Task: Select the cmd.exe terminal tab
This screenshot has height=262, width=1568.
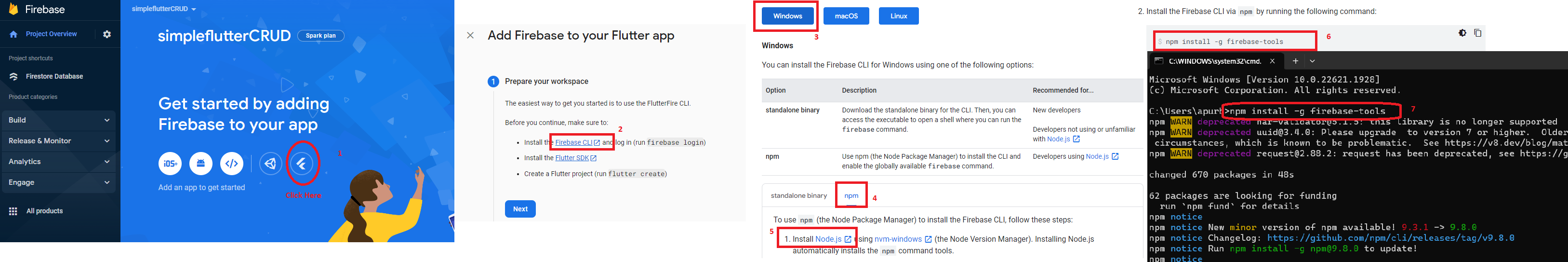Action: 1216,61
